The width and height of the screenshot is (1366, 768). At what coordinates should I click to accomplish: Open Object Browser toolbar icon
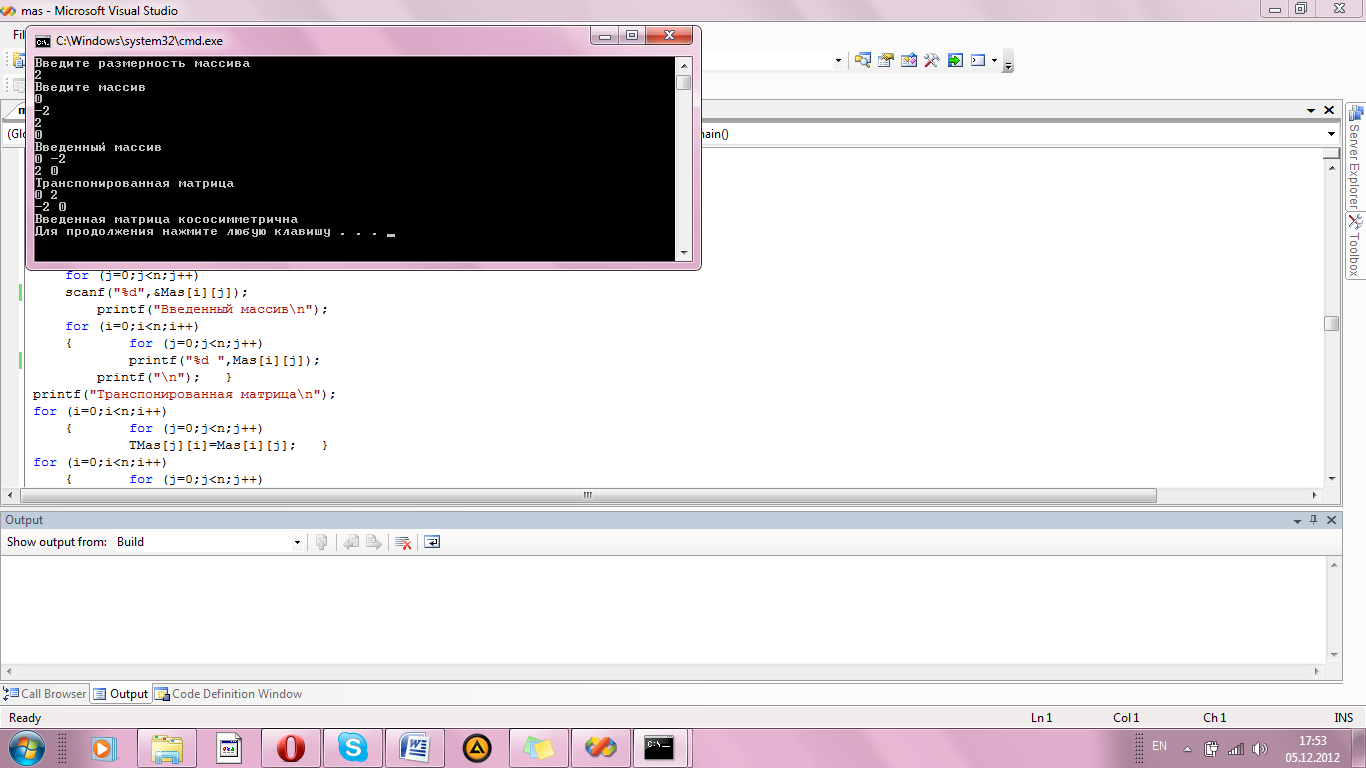[x=909, y=60]
